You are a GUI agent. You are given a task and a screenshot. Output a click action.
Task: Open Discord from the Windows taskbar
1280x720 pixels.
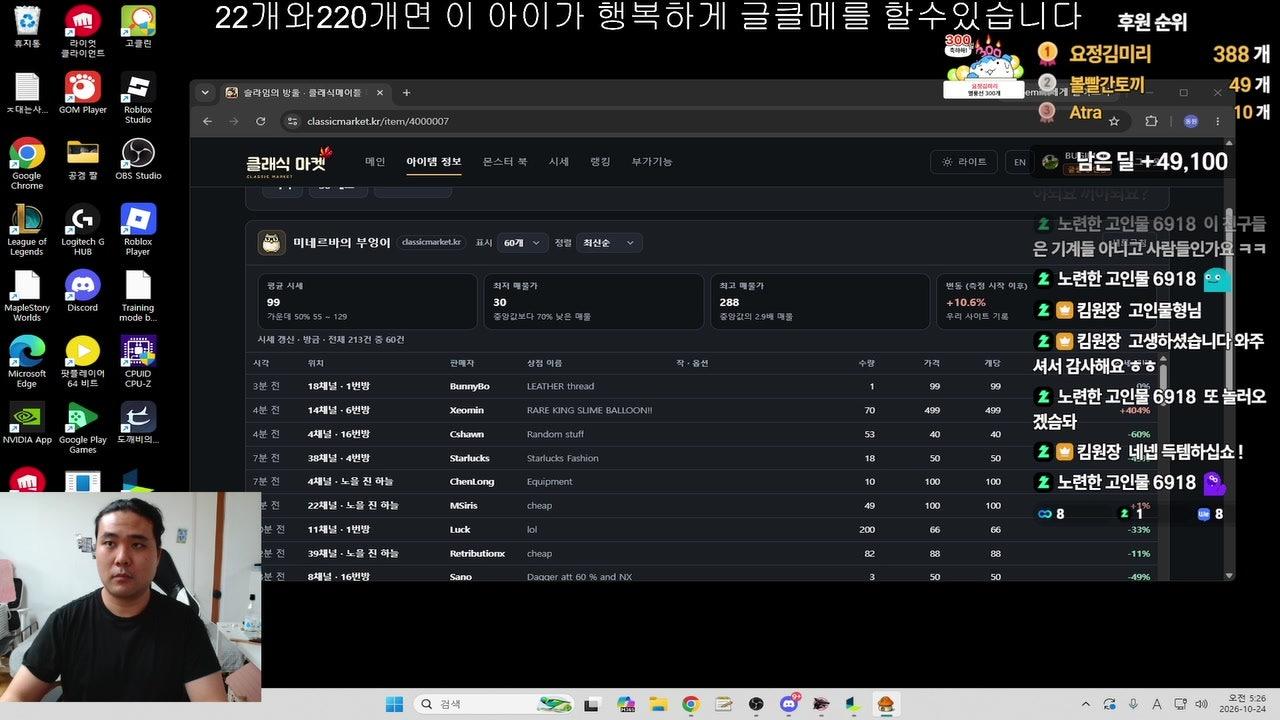pyautogui.click(x=788, y=704)
